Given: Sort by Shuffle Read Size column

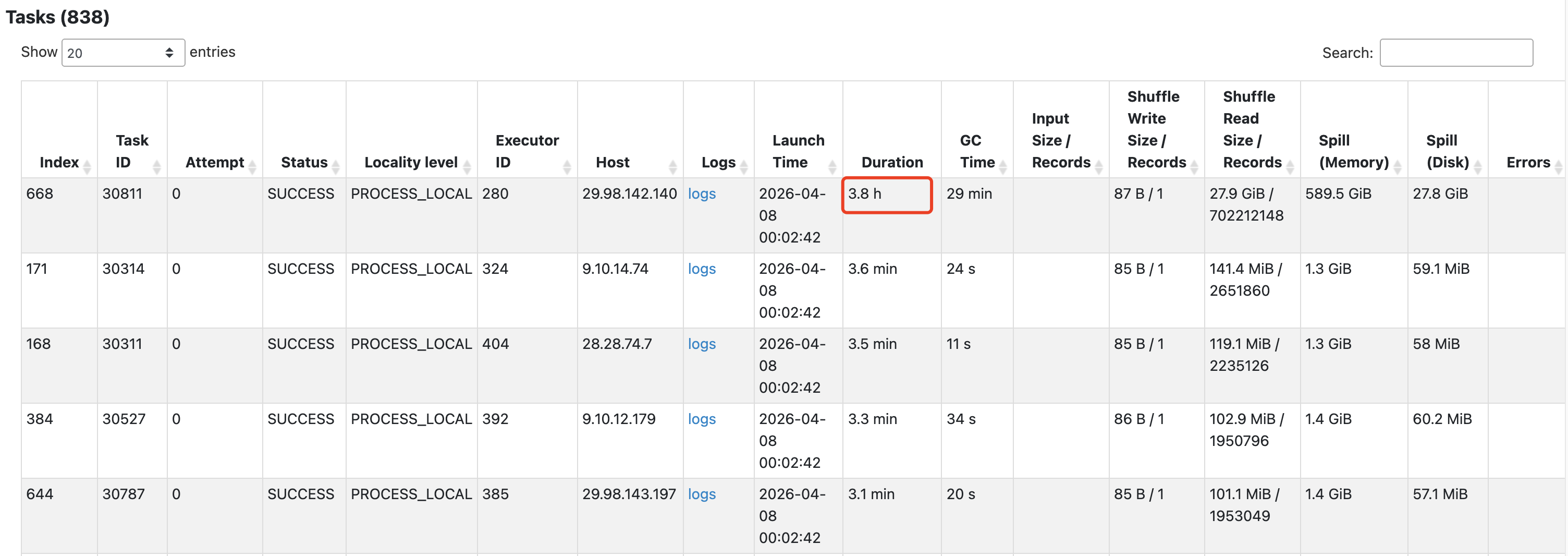Looking at the screenshot, I should (1290, 166).
